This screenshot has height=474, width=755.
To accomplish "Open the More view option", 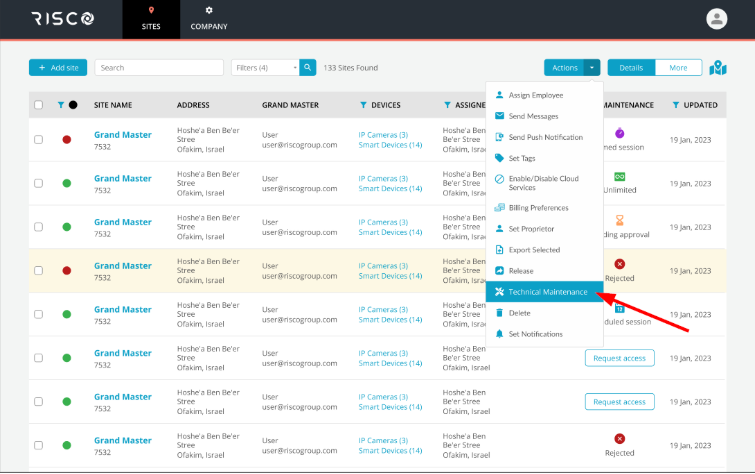I will (678, 68).
